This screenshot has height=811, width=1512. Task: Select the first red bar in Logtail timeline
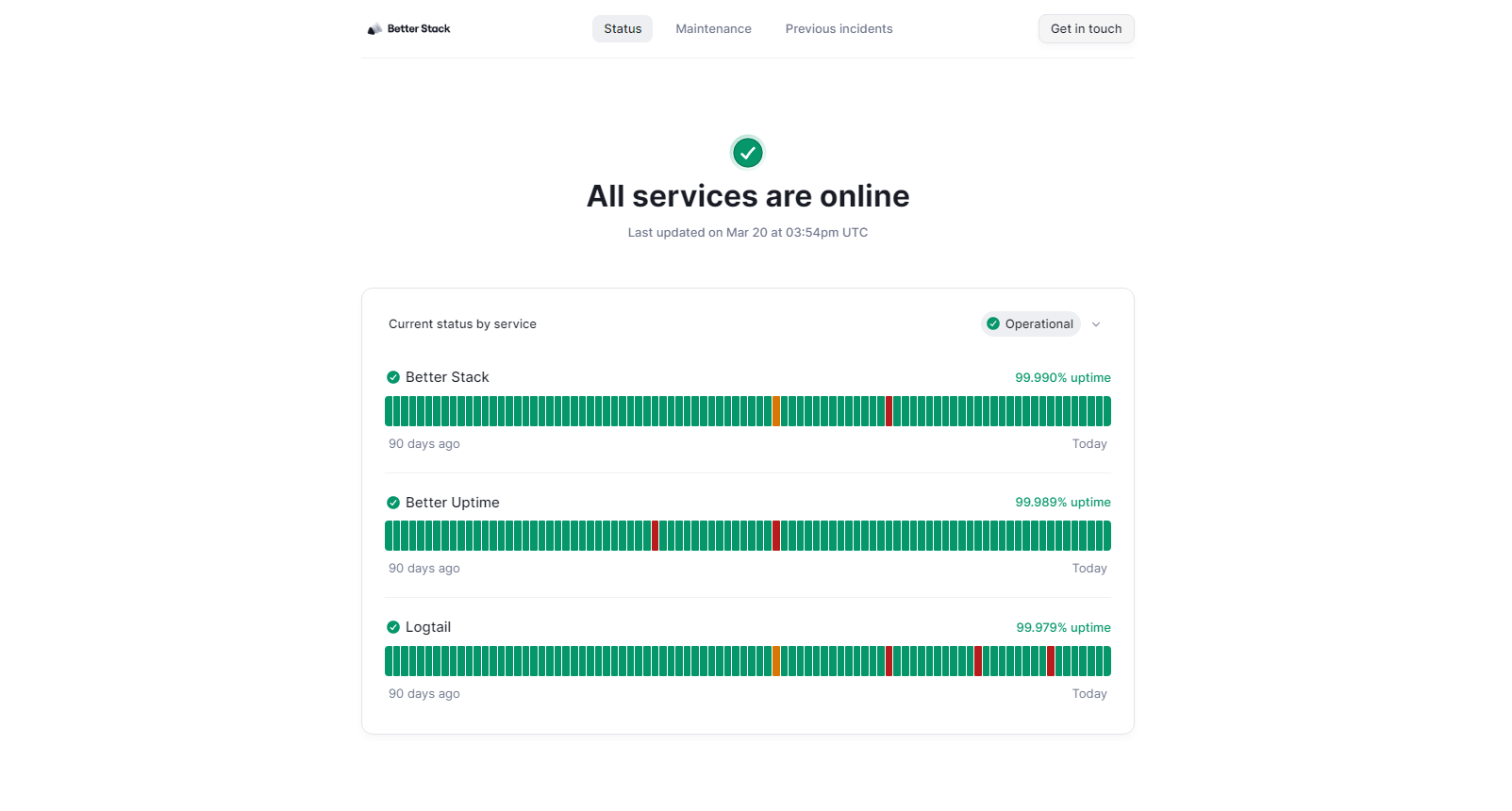point(889,661)
